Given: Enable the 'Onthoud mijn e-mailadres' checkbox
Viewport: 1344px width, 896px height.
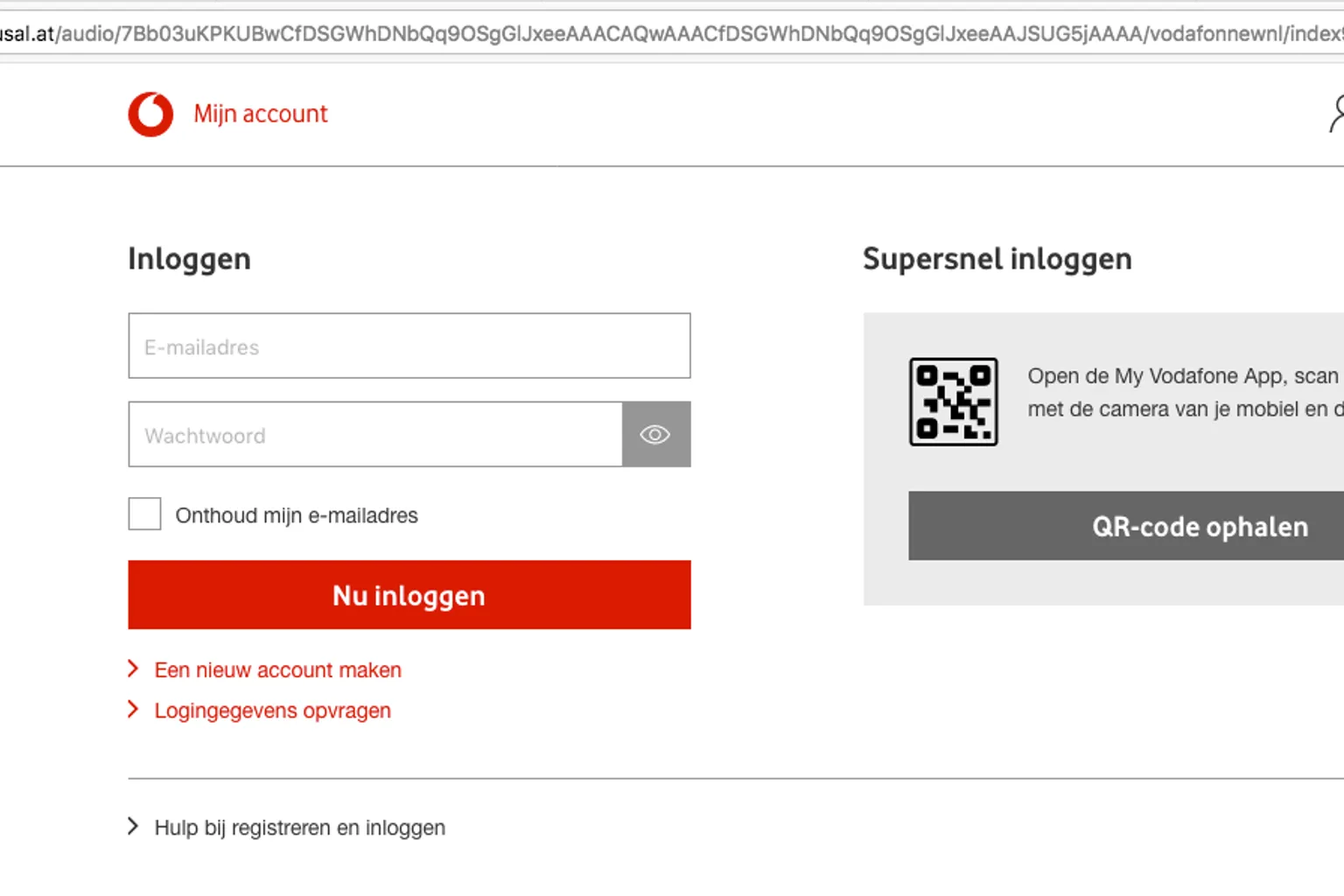Looking at the screenshot, I should pos(144,514).
